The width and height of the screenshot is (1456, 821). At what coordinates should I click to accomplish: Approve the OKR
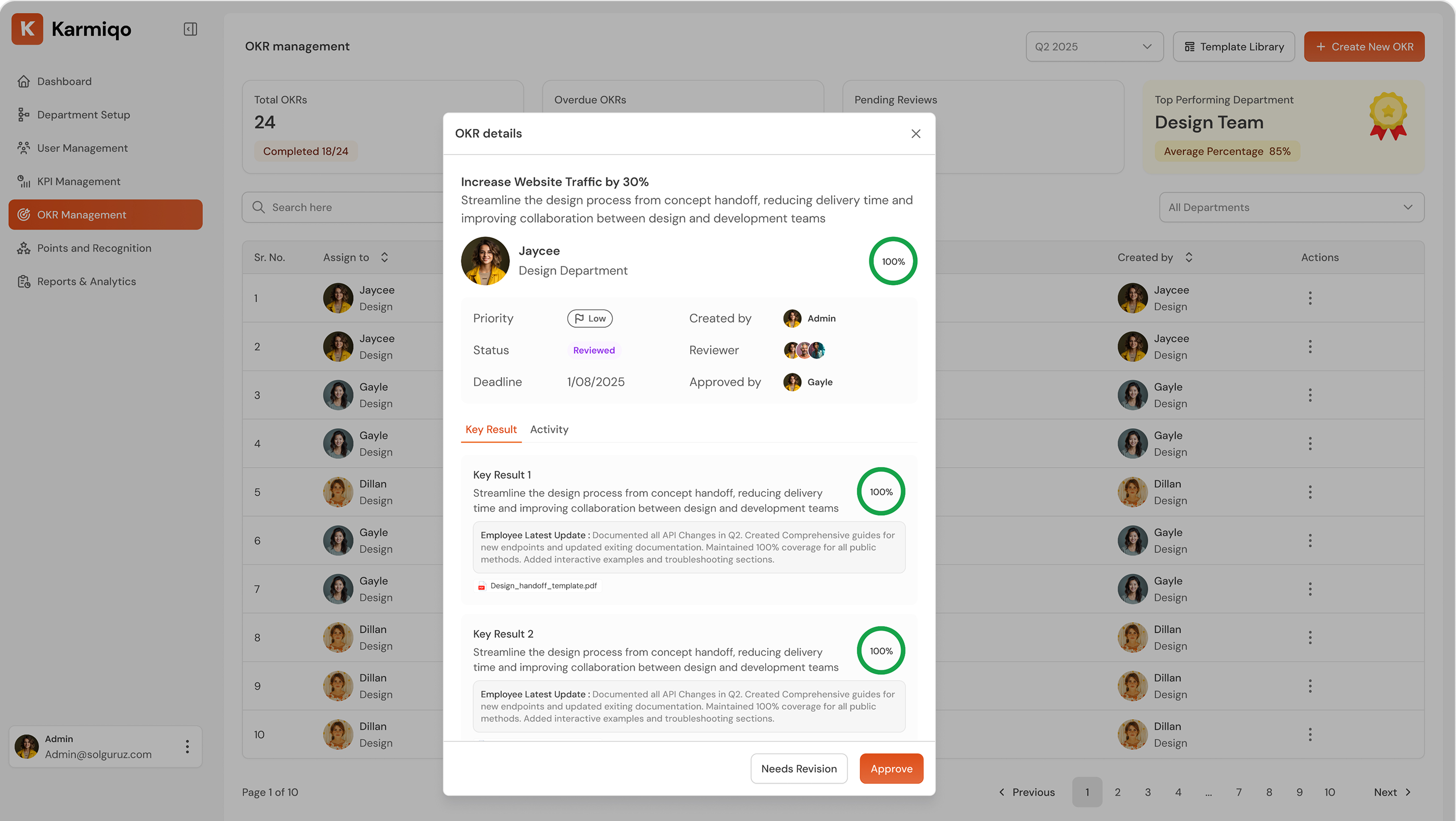point(891,768)
